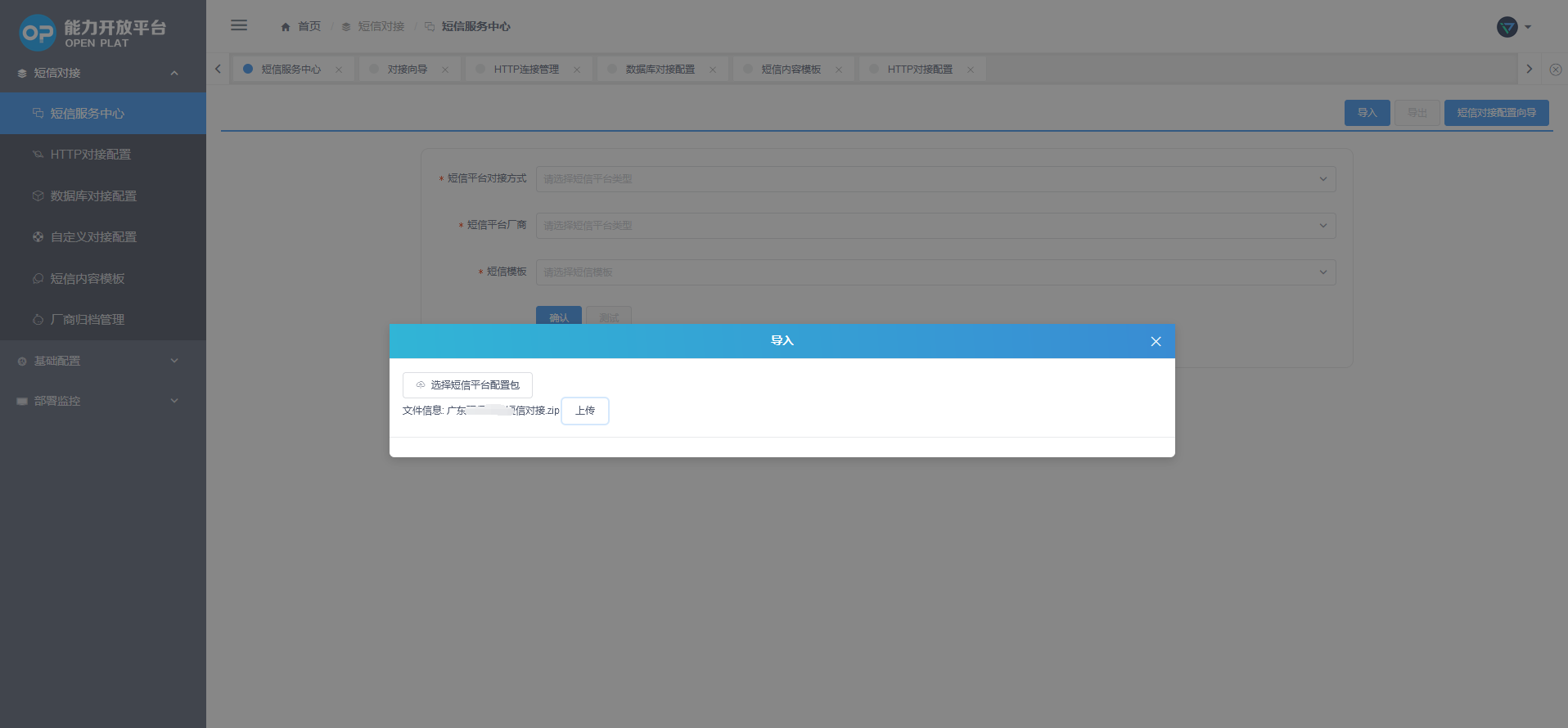Close the 导入 dialog
Image resolution: width=1568 pixels, height=728 pixels.
1156,341
